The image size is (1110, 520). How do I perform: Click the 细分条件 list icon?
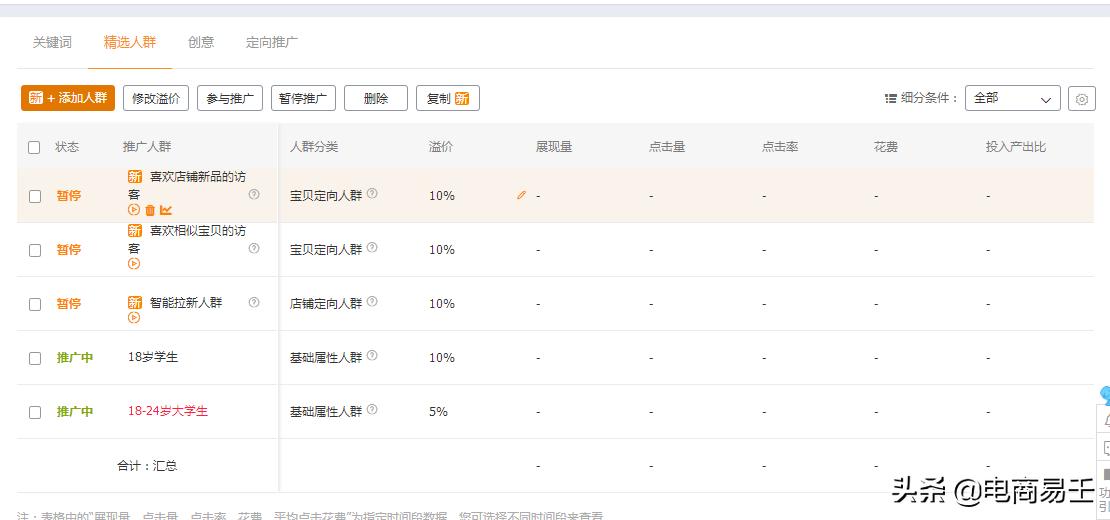point(891,98)
